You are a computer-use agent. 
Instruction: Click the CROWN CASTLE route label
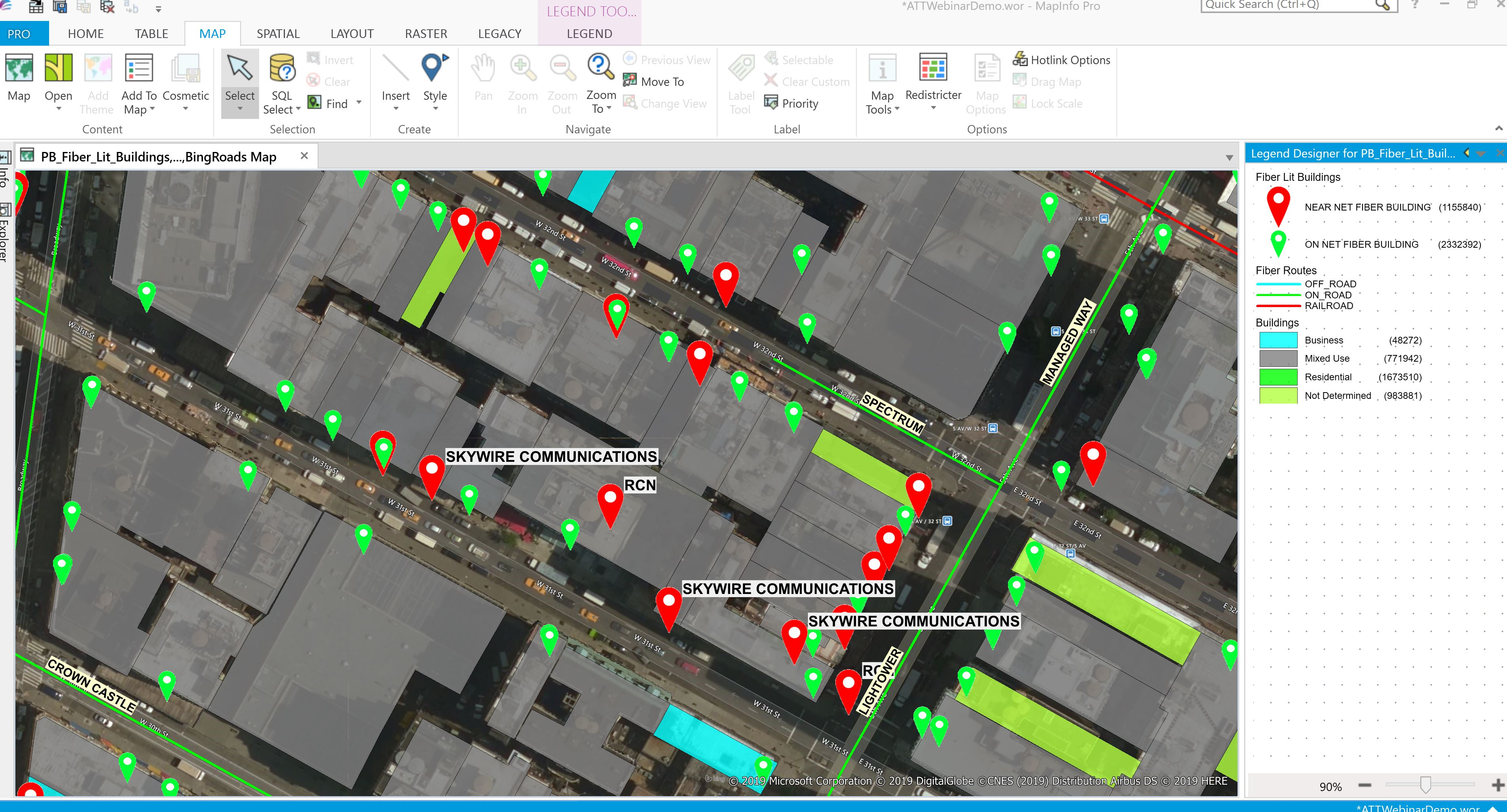pyautogui.click(x=91, y=686)
